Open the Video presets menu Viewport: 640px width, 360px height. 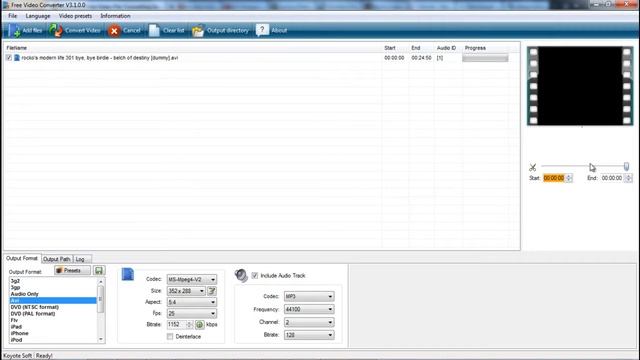tap(75, 16)
